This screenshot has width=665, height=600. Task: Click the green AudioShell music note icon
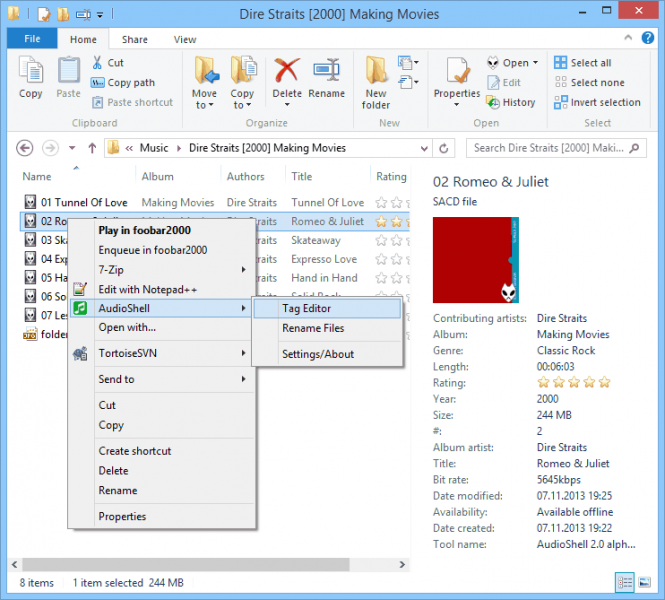80,308
